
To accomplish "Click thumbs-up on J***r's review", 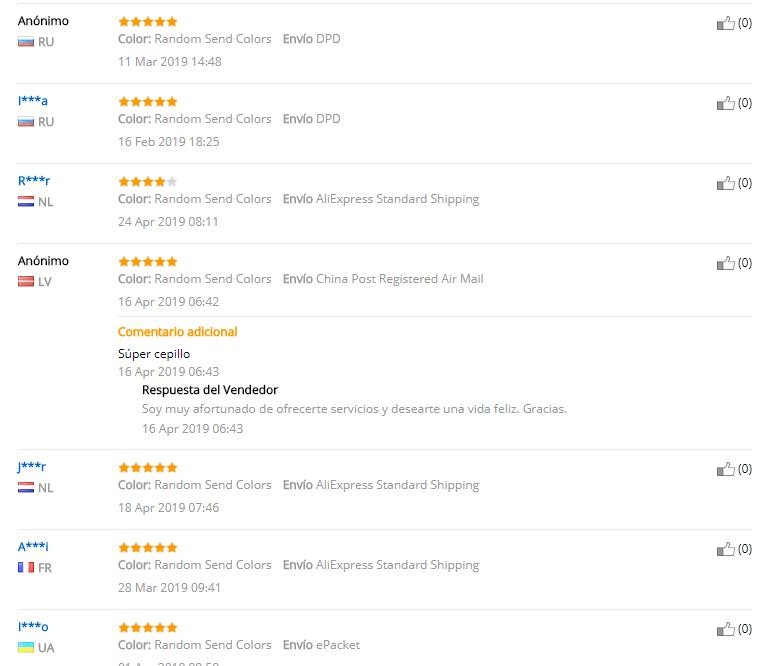I will click(725, 469).
